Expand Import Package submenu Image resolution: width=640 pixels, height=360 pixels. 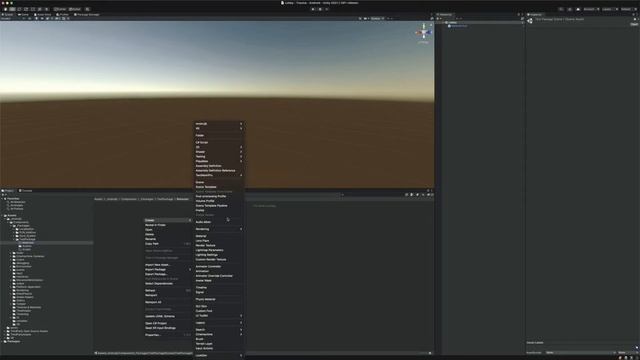pyautogui.click(x=167, y=269)
